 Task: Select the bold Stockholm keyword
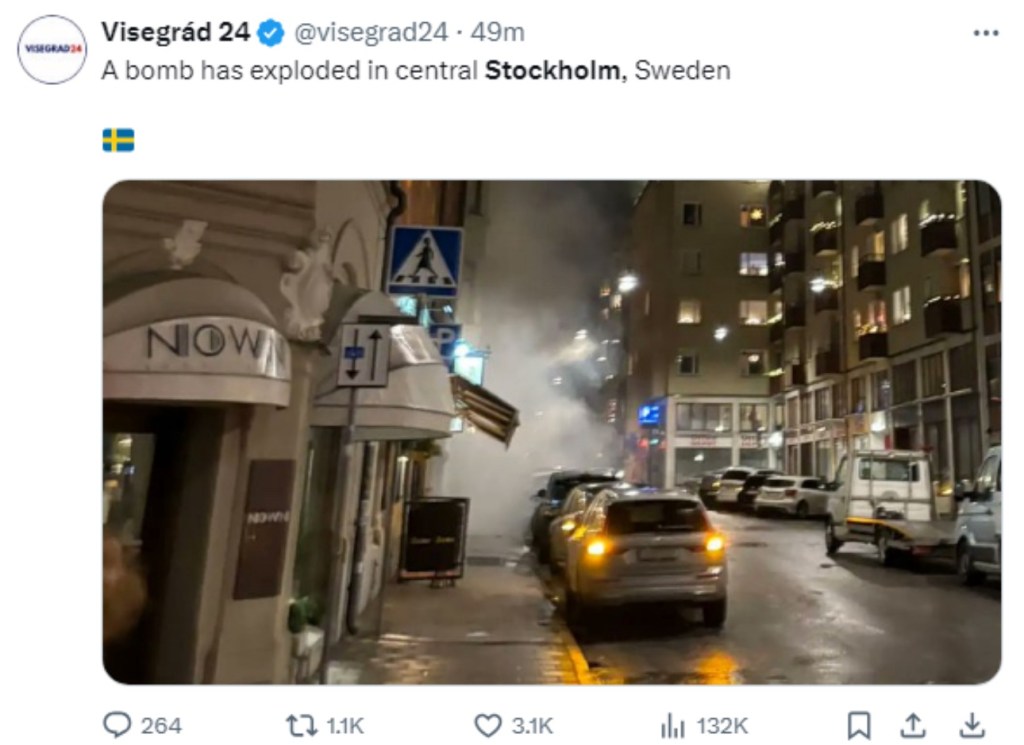coord(552,70)
